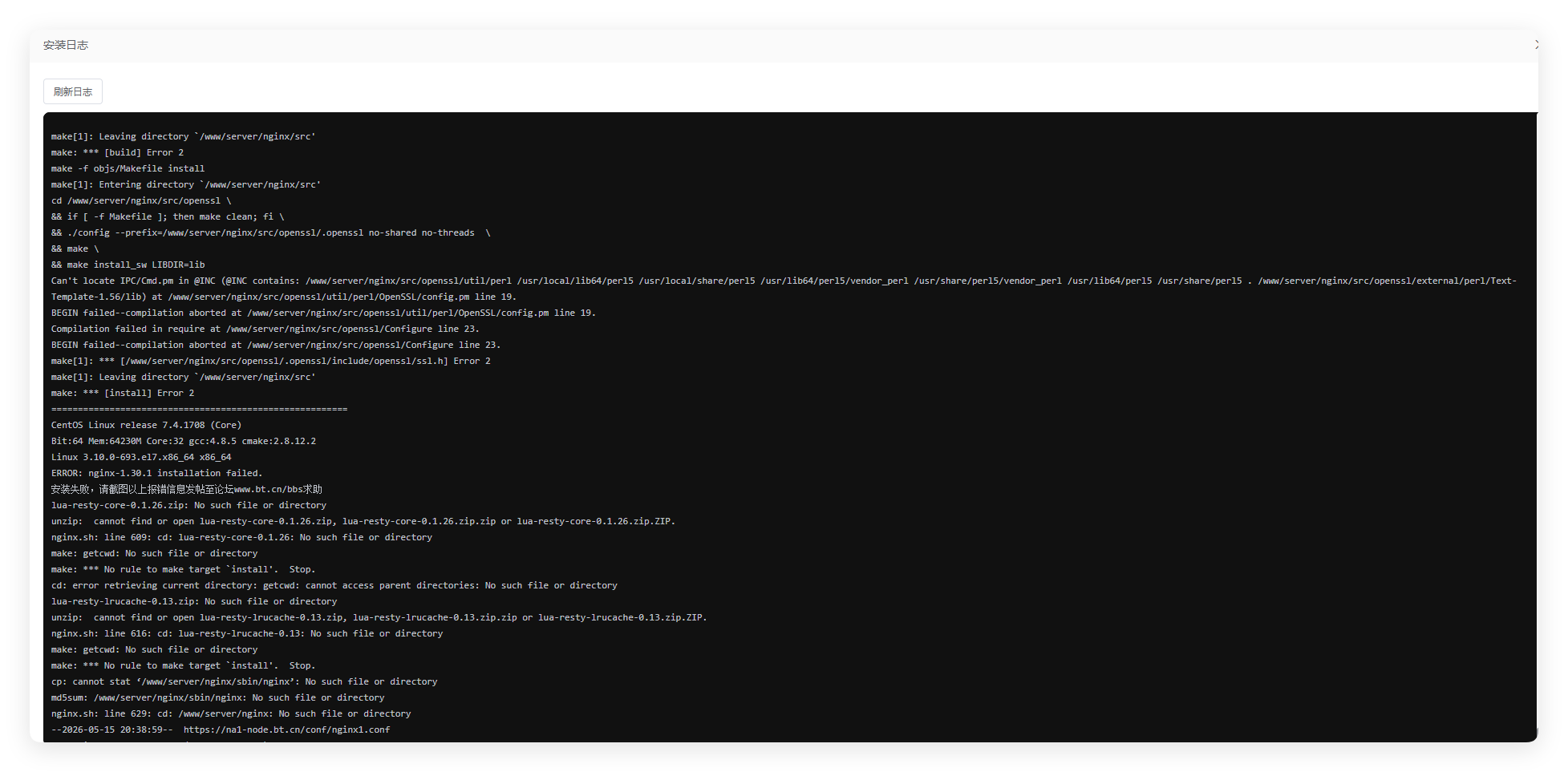Click 'BEGIN failed' Configure line 23 entry

[276, 345]
